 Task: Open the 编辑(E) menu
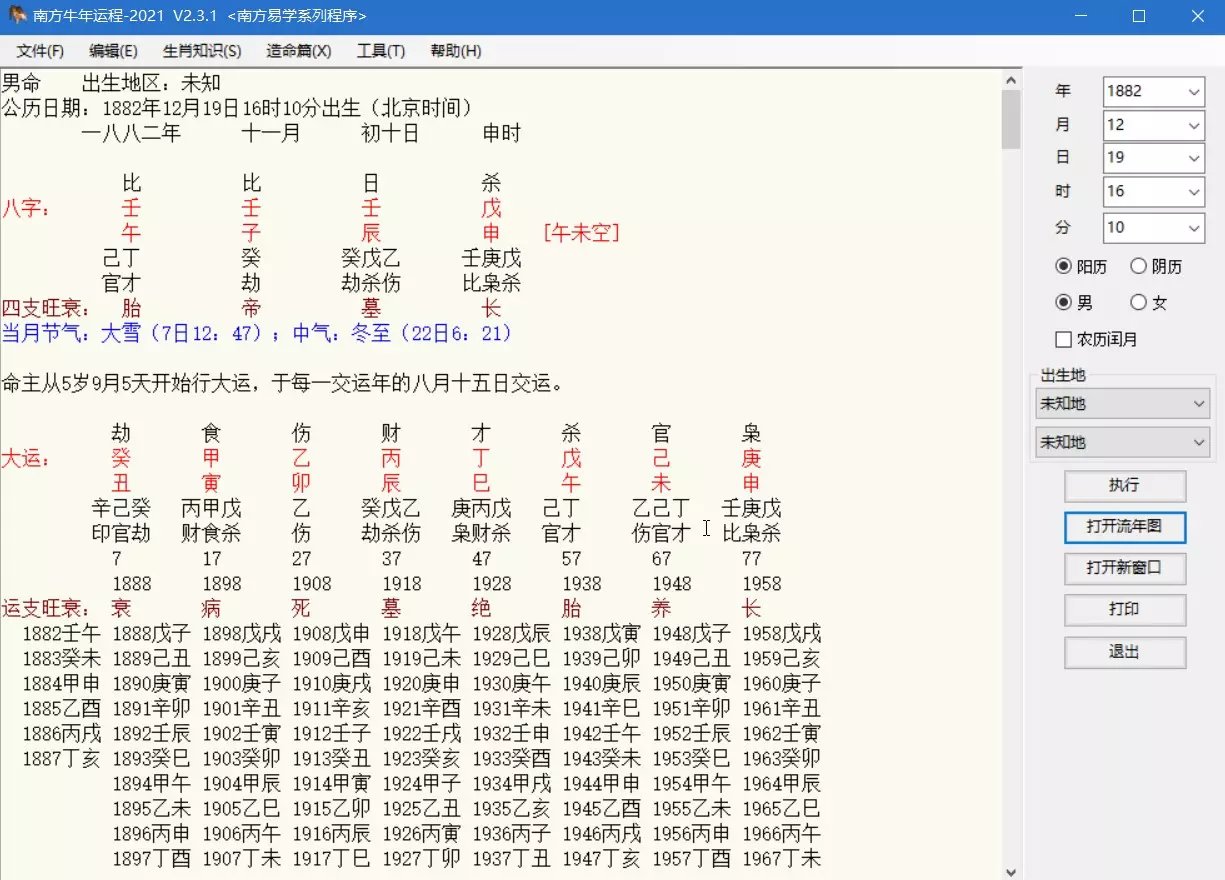tap(113, 51)
